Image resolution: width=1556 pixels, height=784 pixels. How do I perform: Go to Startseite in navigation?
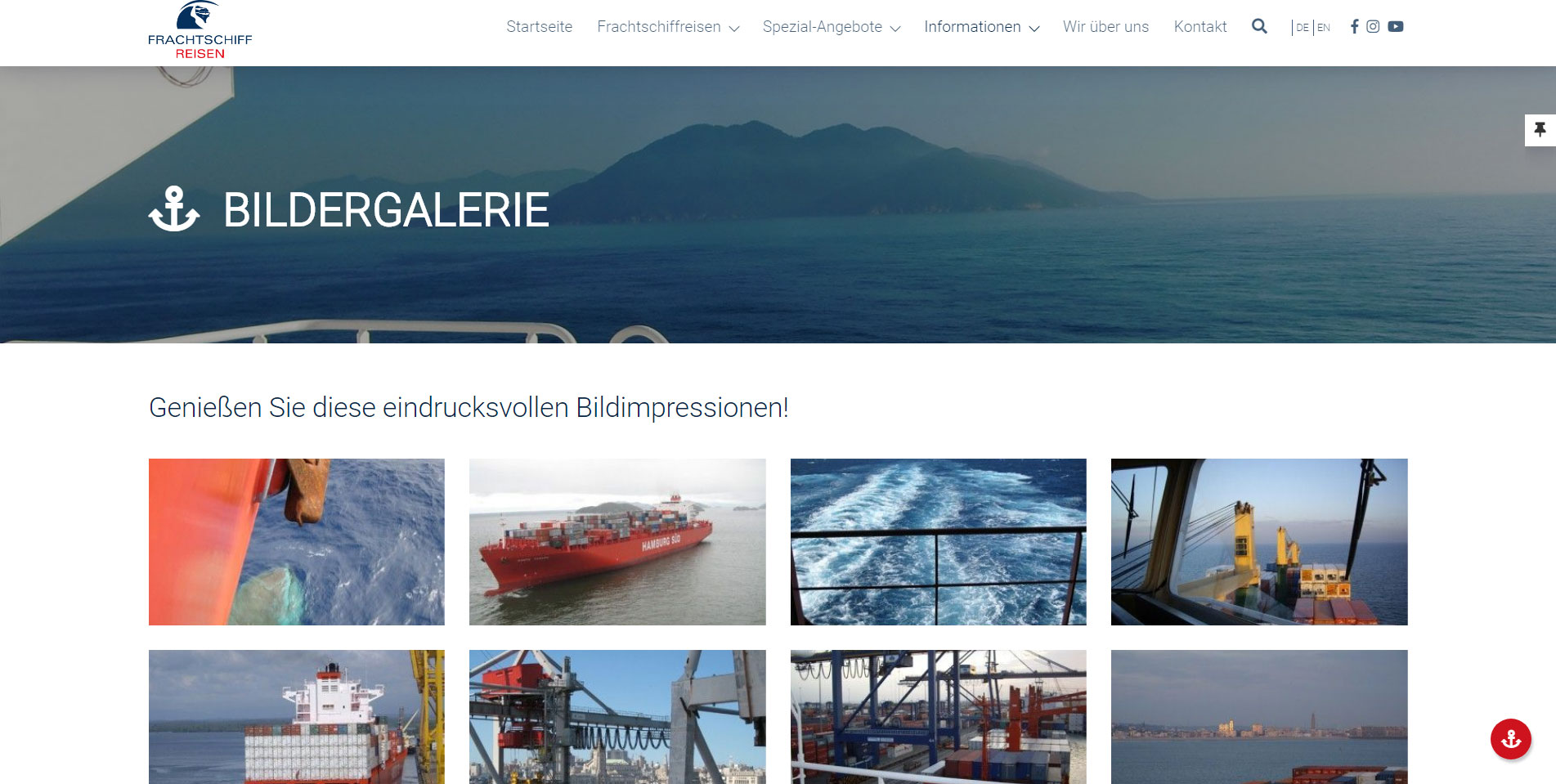point(539,27)
